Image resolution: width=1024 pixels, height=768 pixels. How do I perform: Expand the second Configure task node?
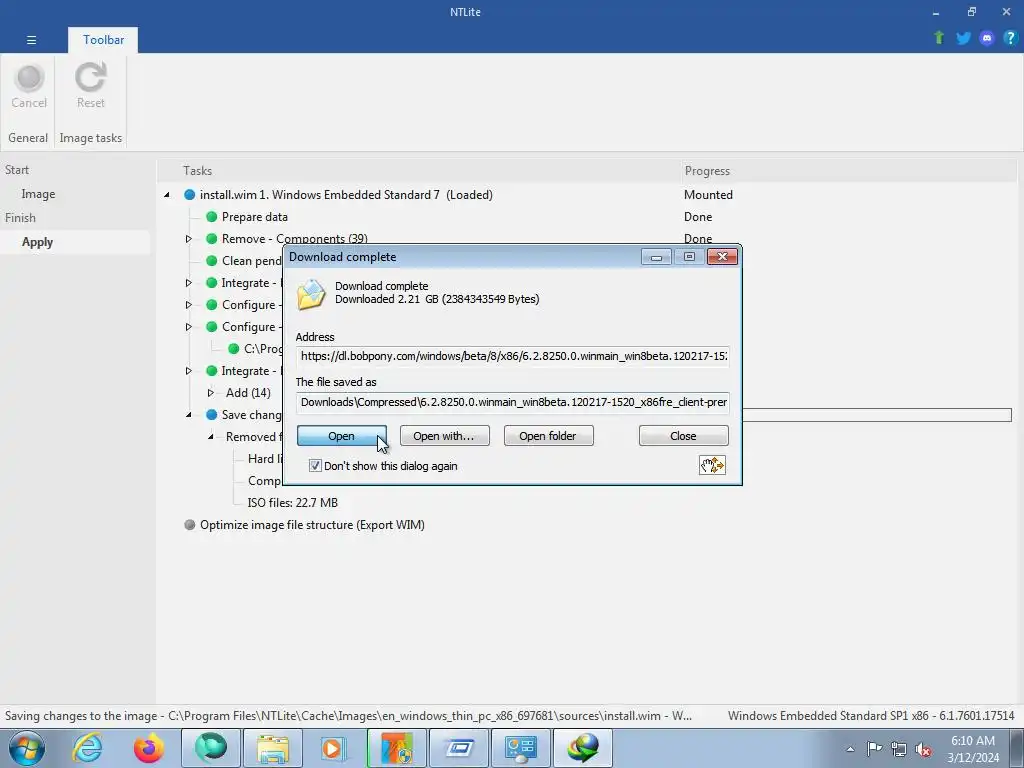pyautogui.click(x=189, y=327)
